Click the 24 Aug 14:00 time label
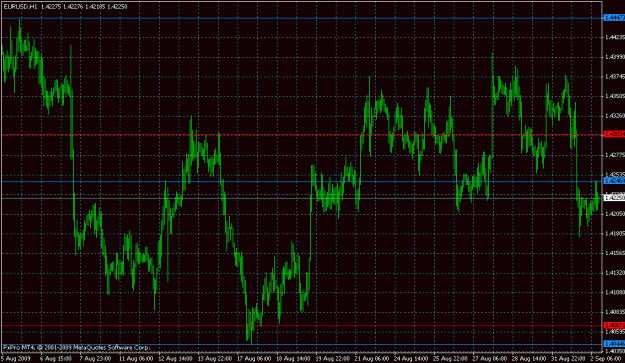625x363 pixels. (x=411, y=359)
